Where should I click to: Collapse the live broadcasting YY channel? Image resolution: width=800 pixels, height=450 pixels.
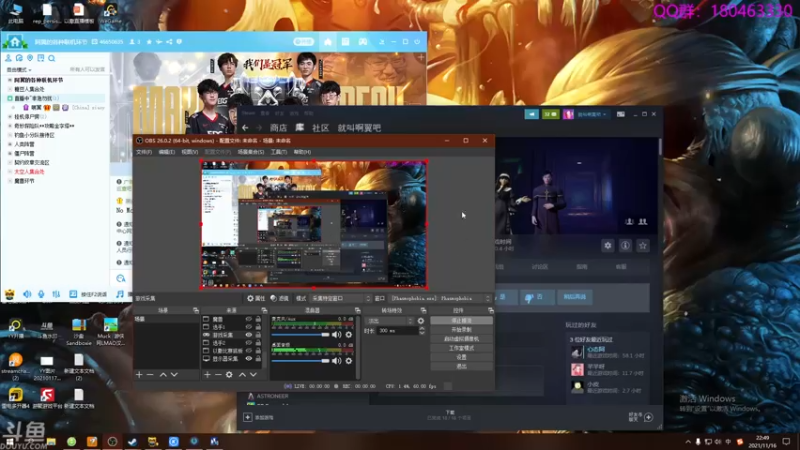[x=10, y=98]
